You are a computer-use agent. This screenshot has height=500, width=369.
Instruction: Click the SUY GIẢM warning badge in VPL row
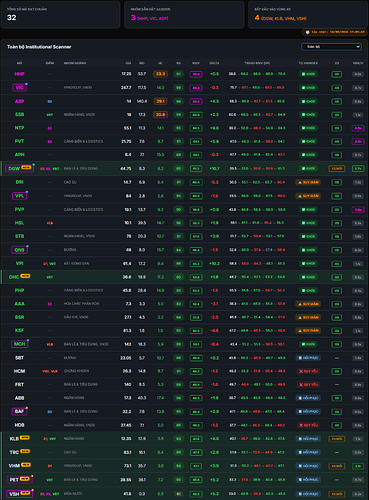(308, 196)
